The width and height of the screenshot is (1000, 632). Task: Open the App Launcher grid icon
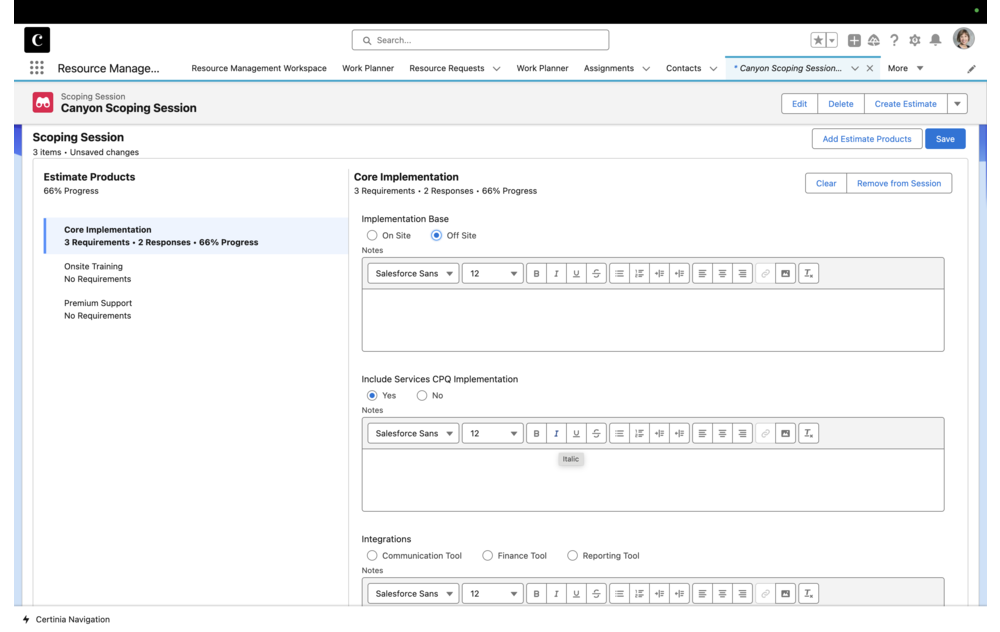pyautogui.click(x=37, y=68)
